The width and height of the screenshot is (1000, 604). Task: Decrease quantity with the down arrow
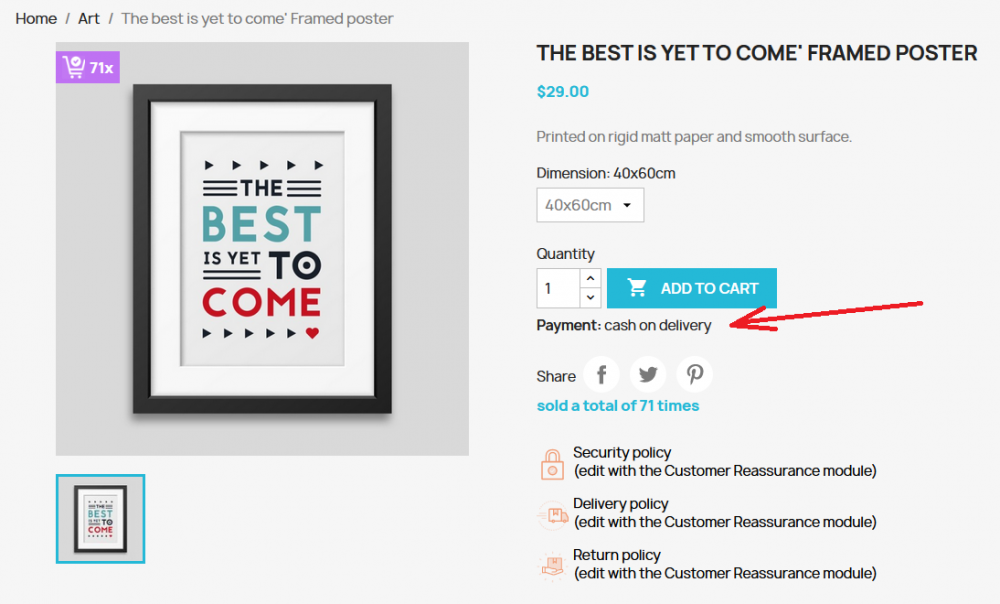(591, 297)
